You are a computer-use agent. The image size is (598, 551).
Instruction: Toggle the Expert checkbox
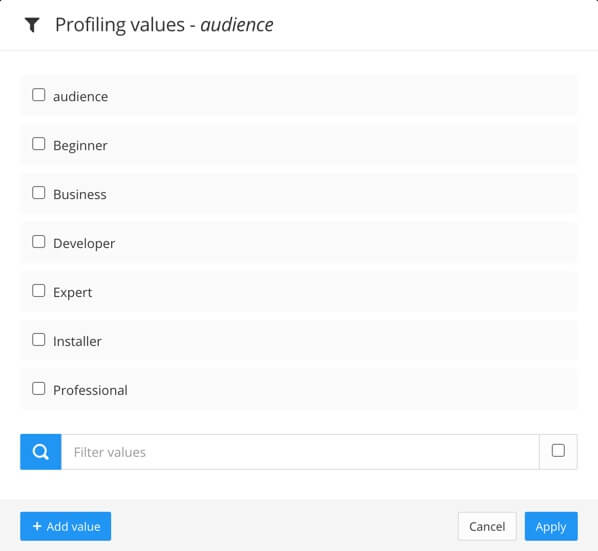point(39,291)
